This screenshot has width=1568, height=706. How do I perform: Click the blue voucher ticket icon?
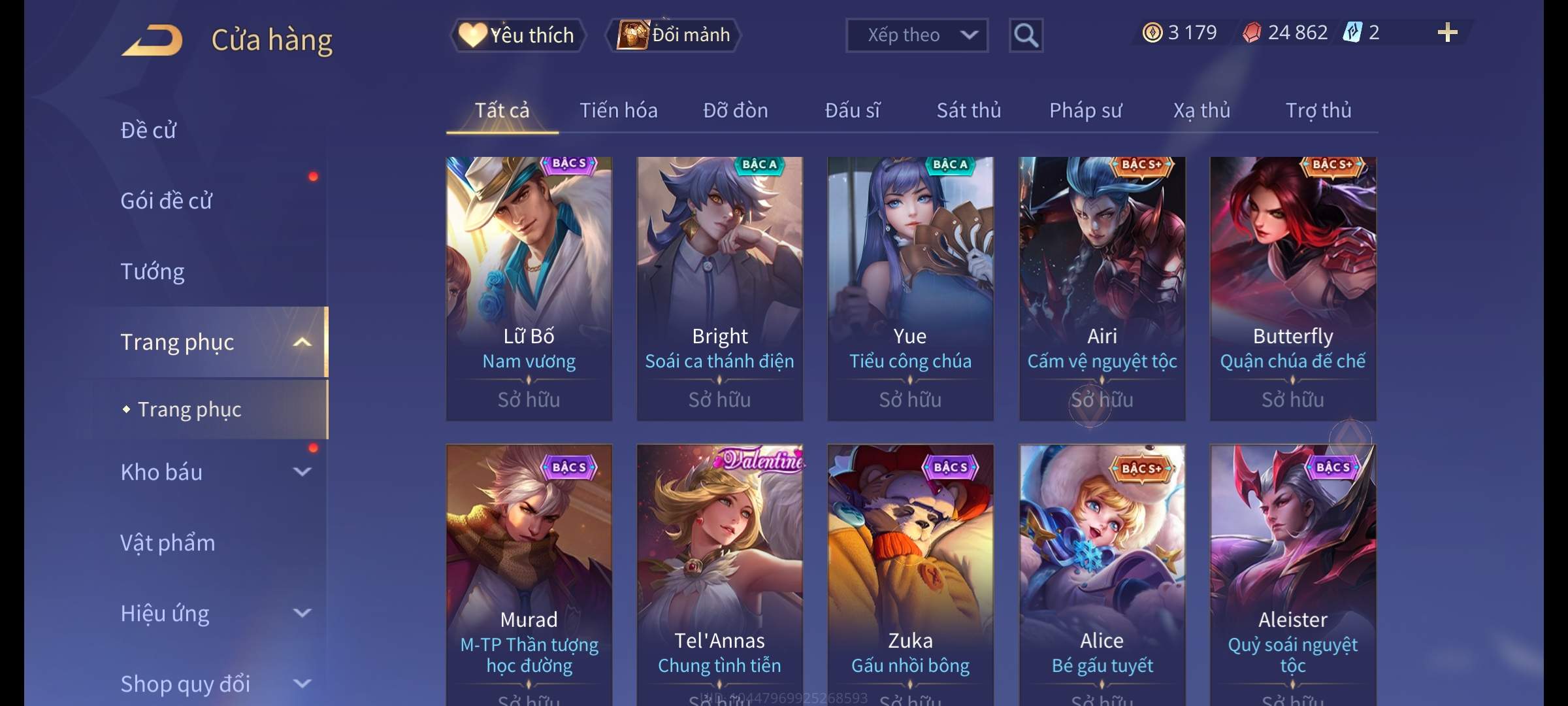coord(1352,32)
